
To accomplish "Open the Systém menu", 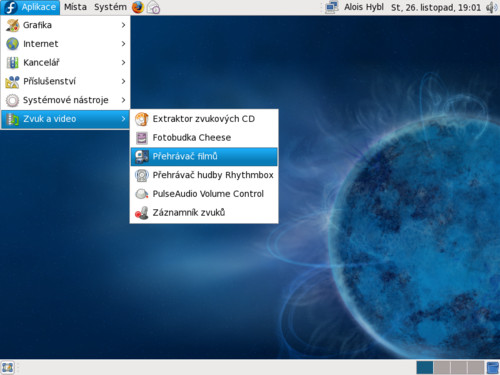I will (110, 7).
